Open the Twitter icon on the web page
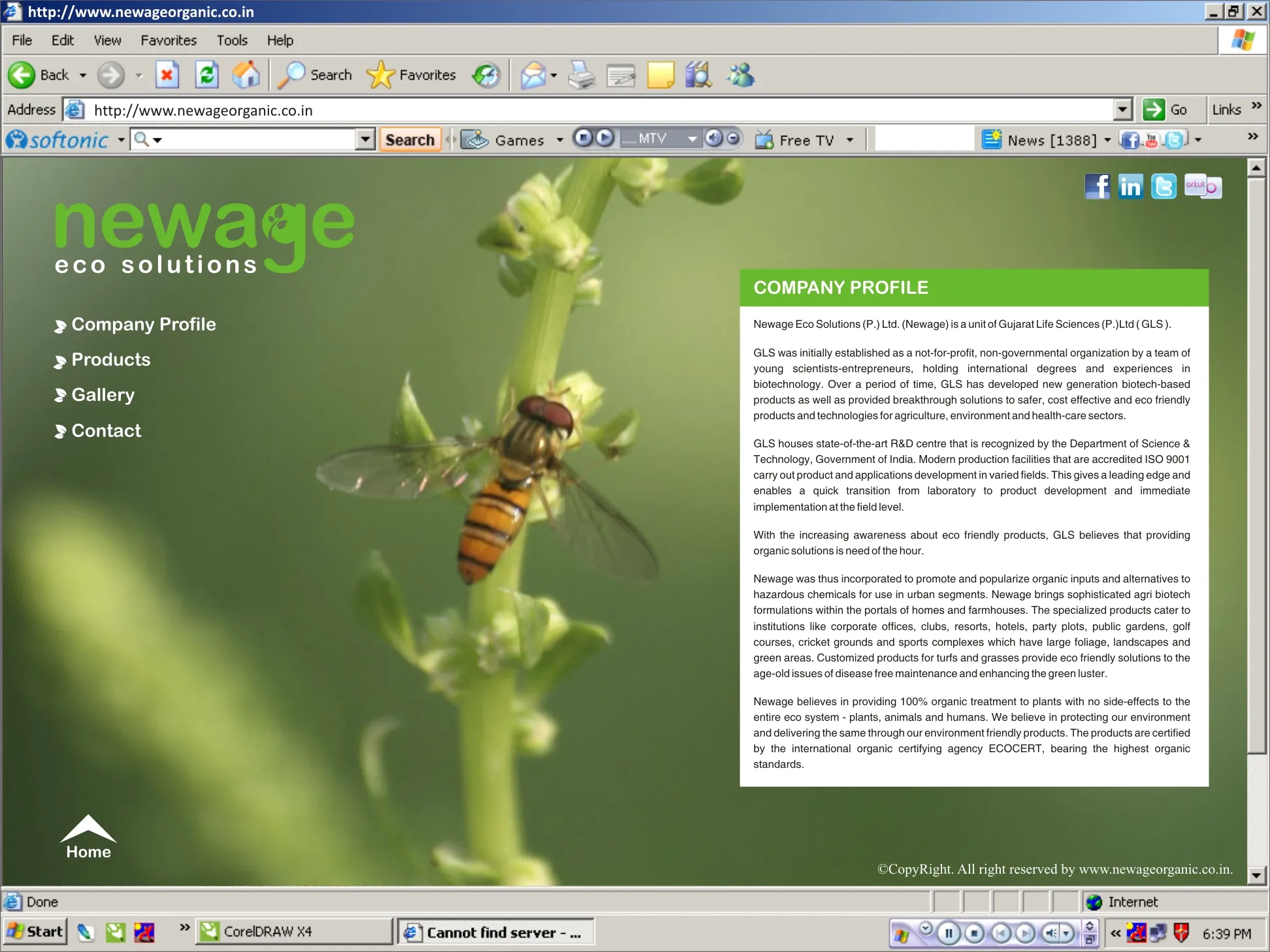The image size is (1270, 952). 1164,187
